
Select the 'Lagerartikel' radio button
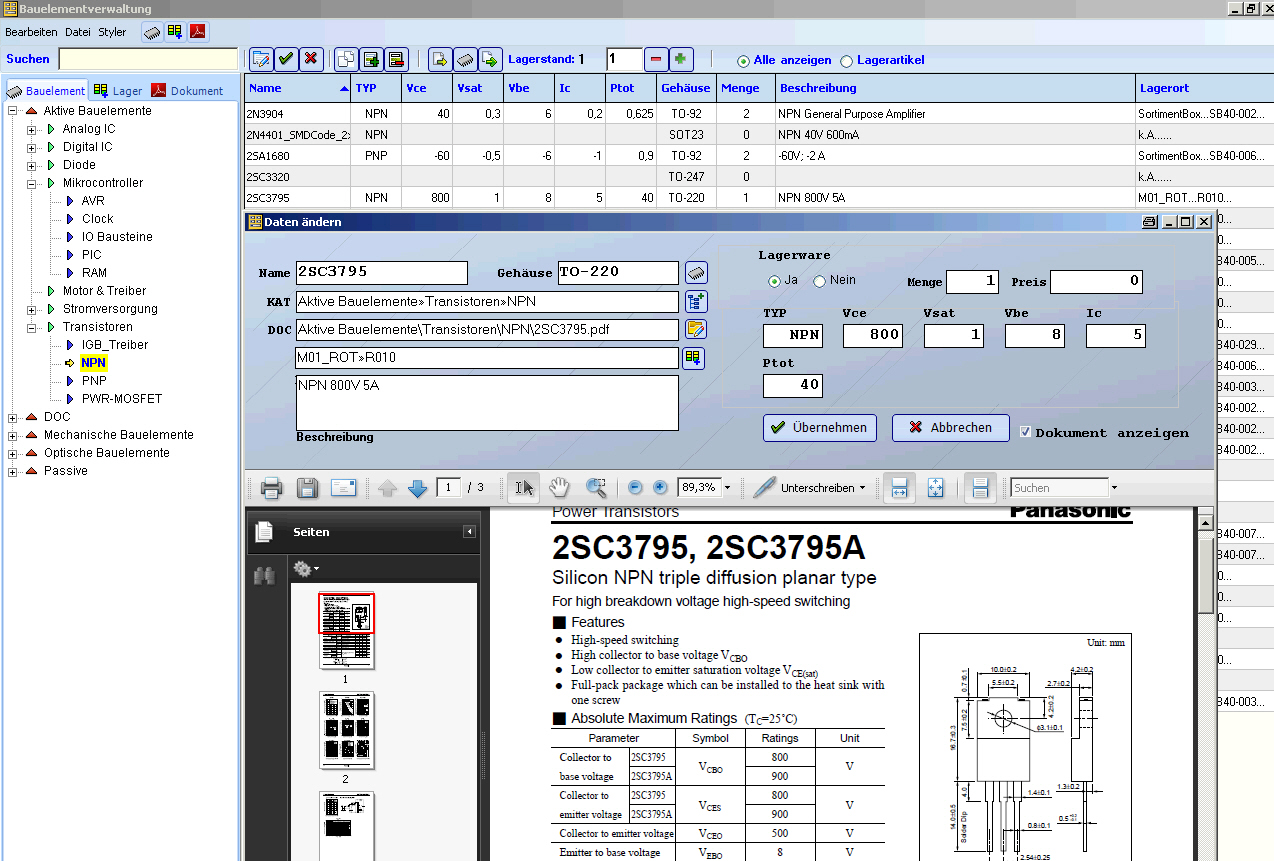click(x=847, y=61)
